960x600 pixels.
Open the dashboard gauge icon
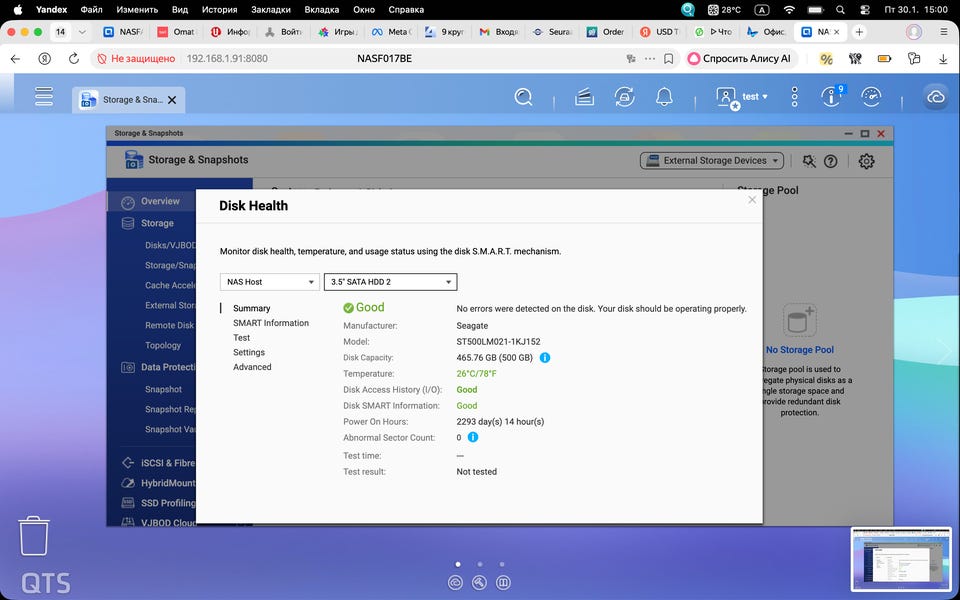(x=871, y=97)
